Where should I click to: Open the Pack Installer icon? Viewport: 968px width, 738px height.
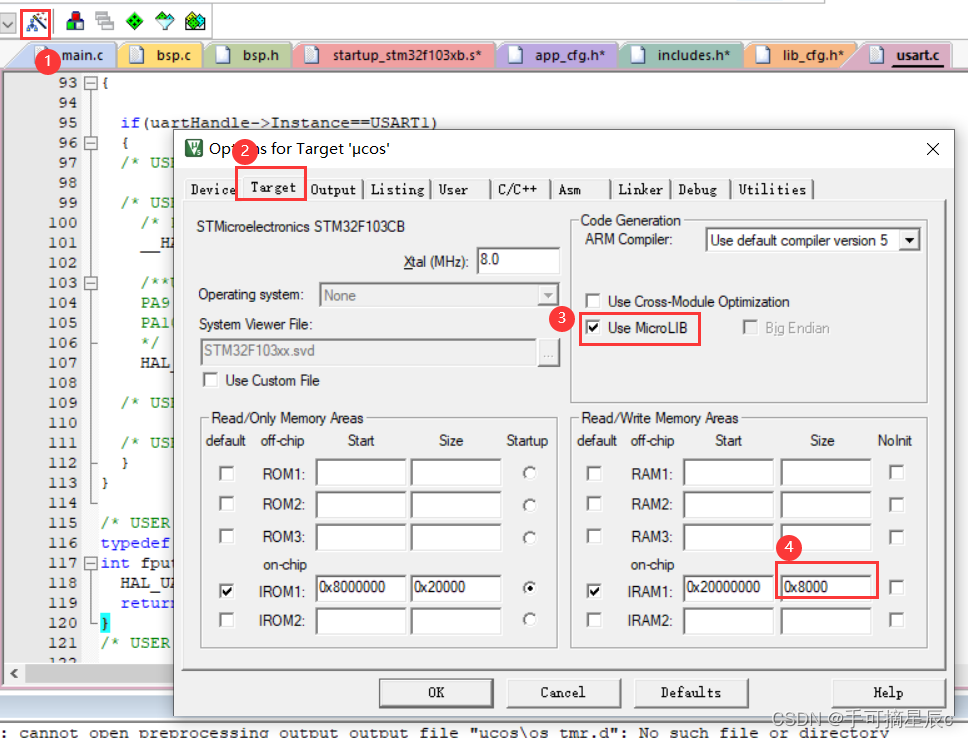click(195, 21)
